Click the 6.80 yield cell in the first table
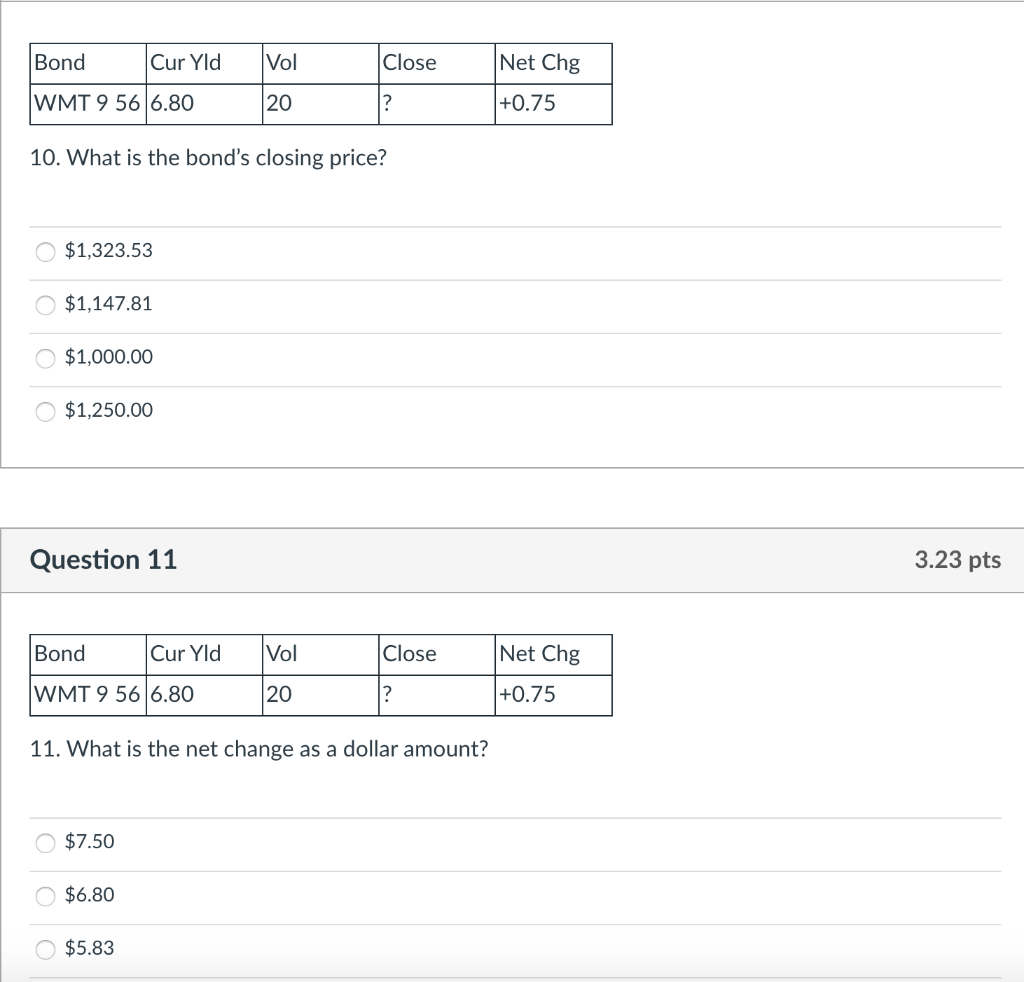The width and height of the screenshot is (1024, 982). (172, 103)
